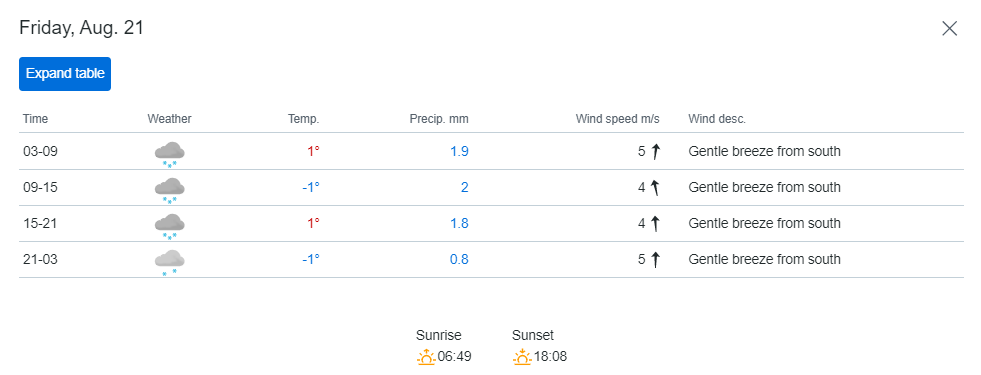Click the wind arrow in the 15-21 row
Screen dimensions: 981x375
(x=656, y=223)
